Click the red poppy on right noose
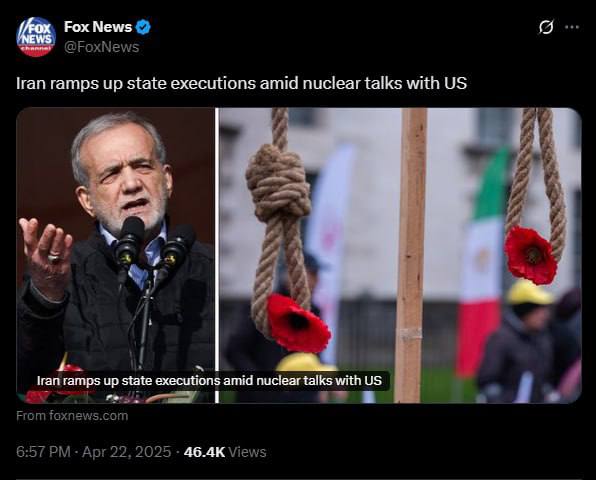Image resolution: width=596 pixels, height=480 pixels. click(x=531, y=255)
